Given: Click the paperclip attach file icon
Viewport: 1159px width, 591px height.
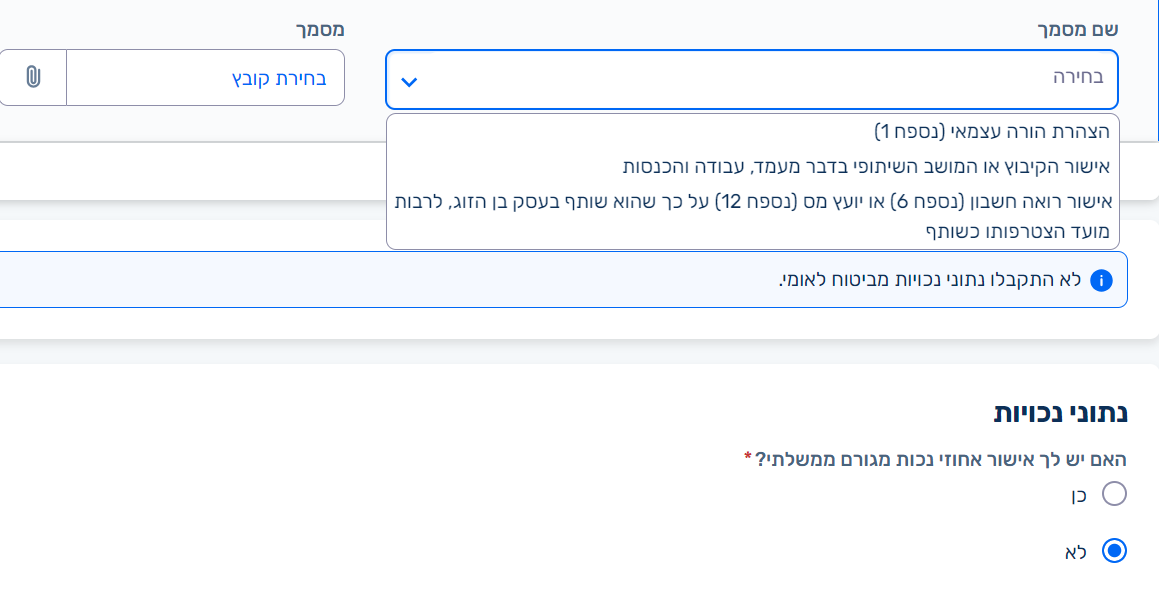Looking at the screenshot, I should coord(33,77).
